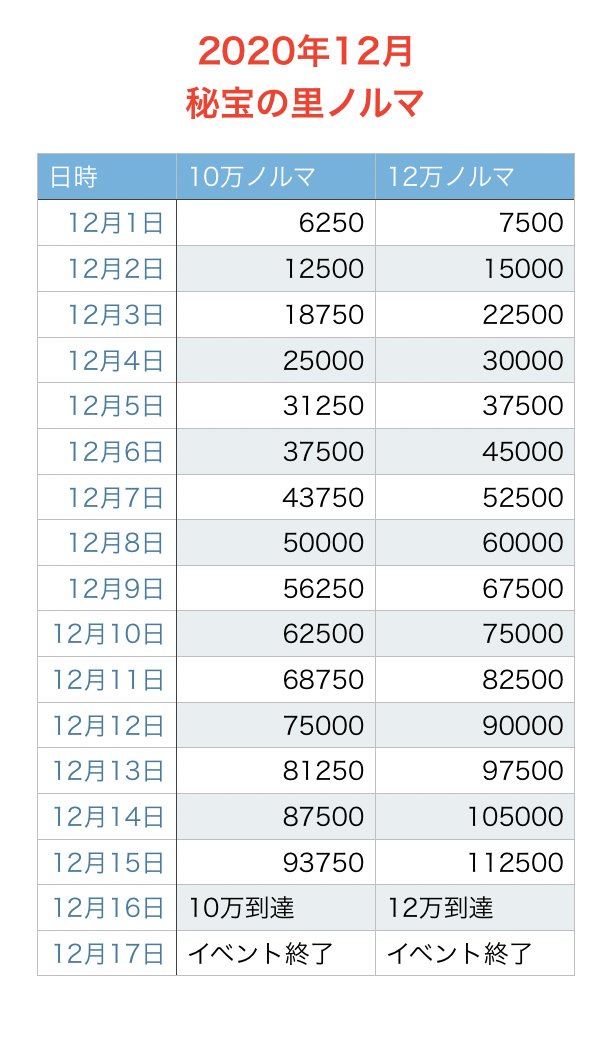Viewport: 614px width, 1044px height.
Task: Click the 12月4日 row label
Action: click(x=115, y=360)
